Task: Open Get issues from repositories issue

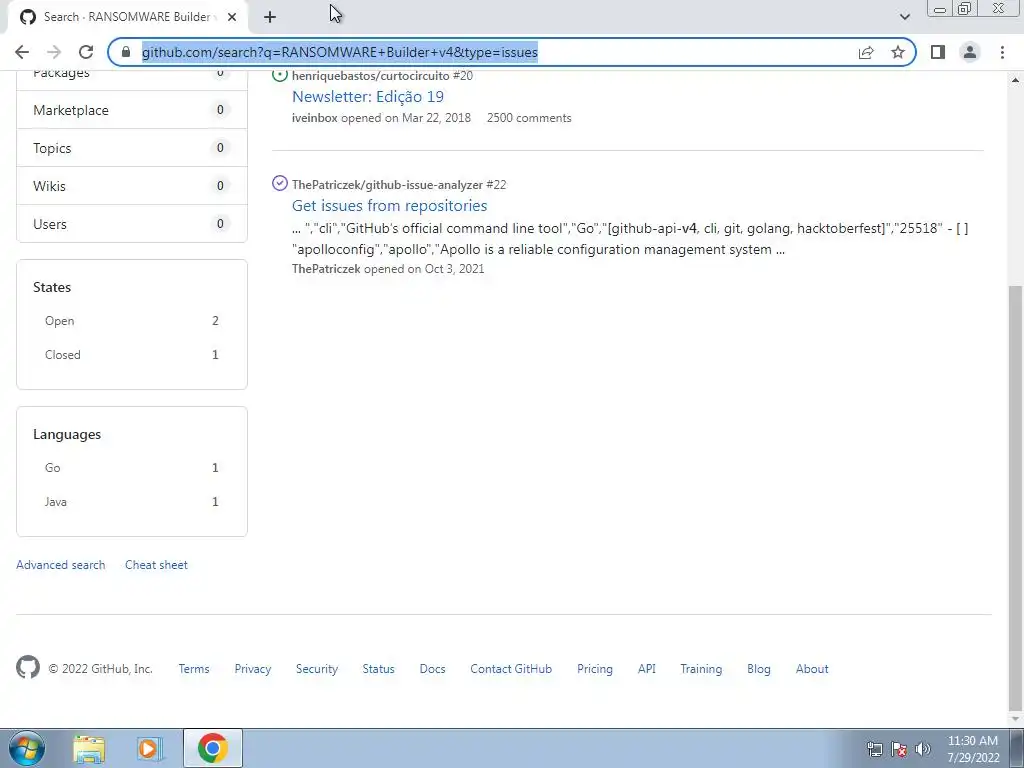Action: (389, 206)
